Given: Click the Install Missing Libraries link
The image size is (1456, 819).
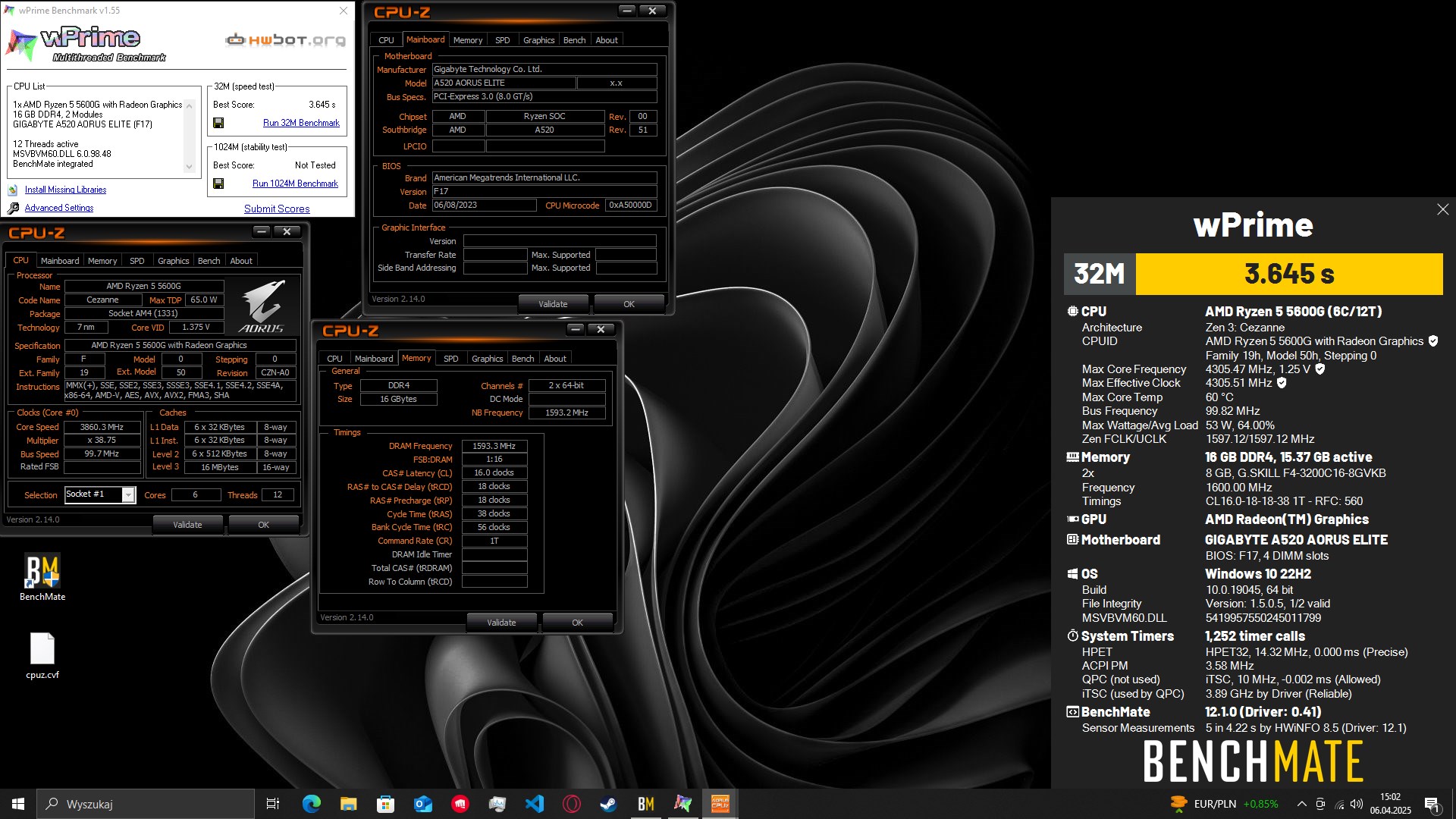Looking at the screenshot, I should 65,190.
